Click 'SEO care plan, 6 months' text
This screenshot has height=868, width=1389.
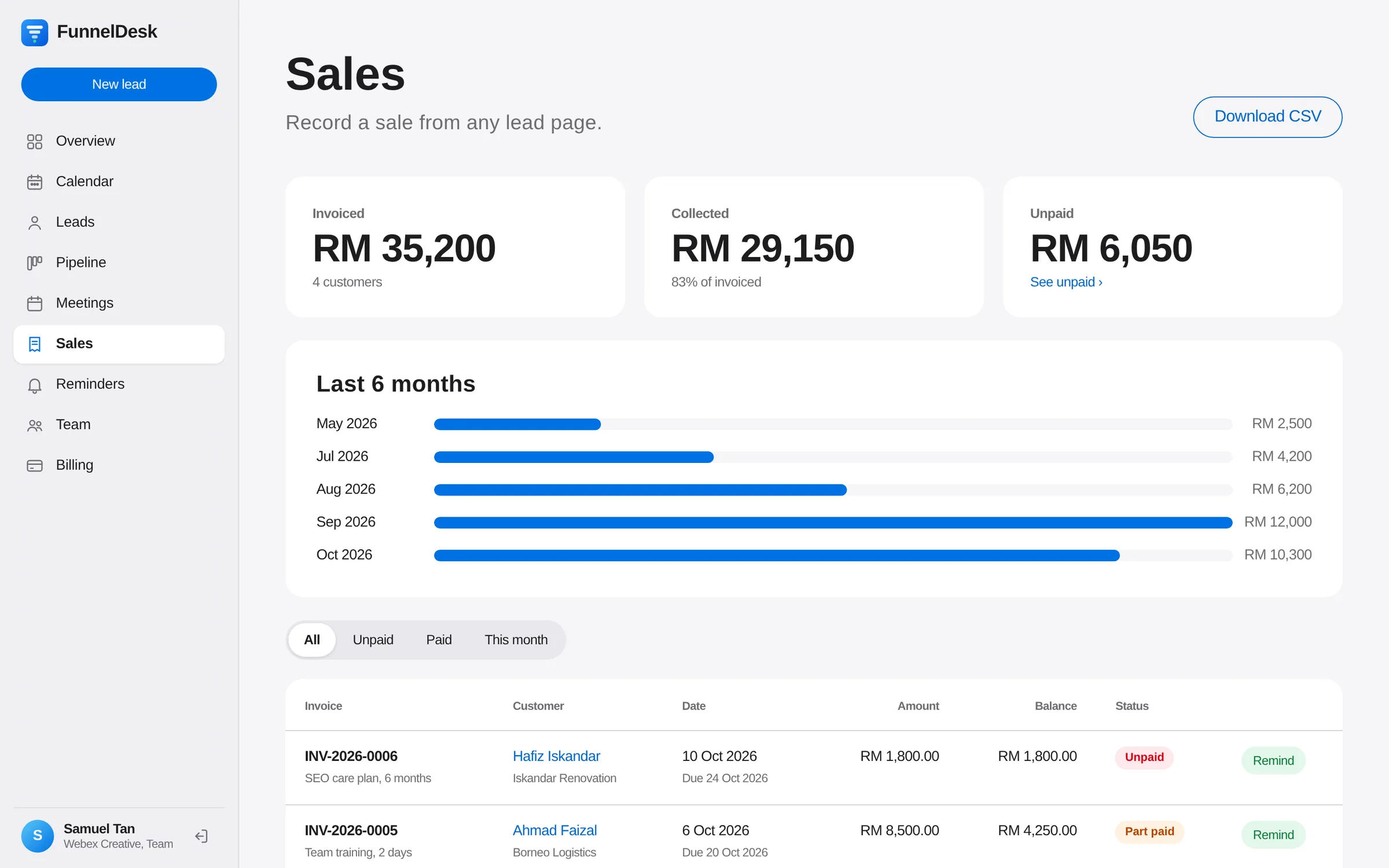(368, 778)
